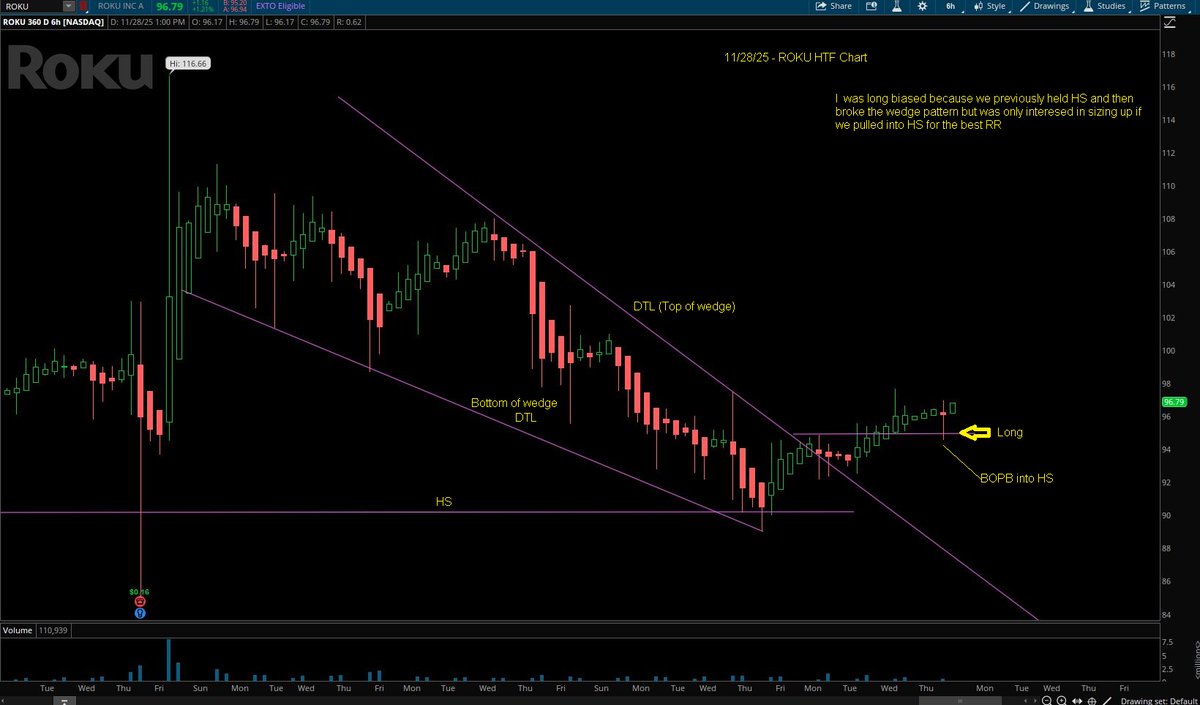1200x705 pixels.
Task: Click the Volume subgraph label
Action: (17, 631)
